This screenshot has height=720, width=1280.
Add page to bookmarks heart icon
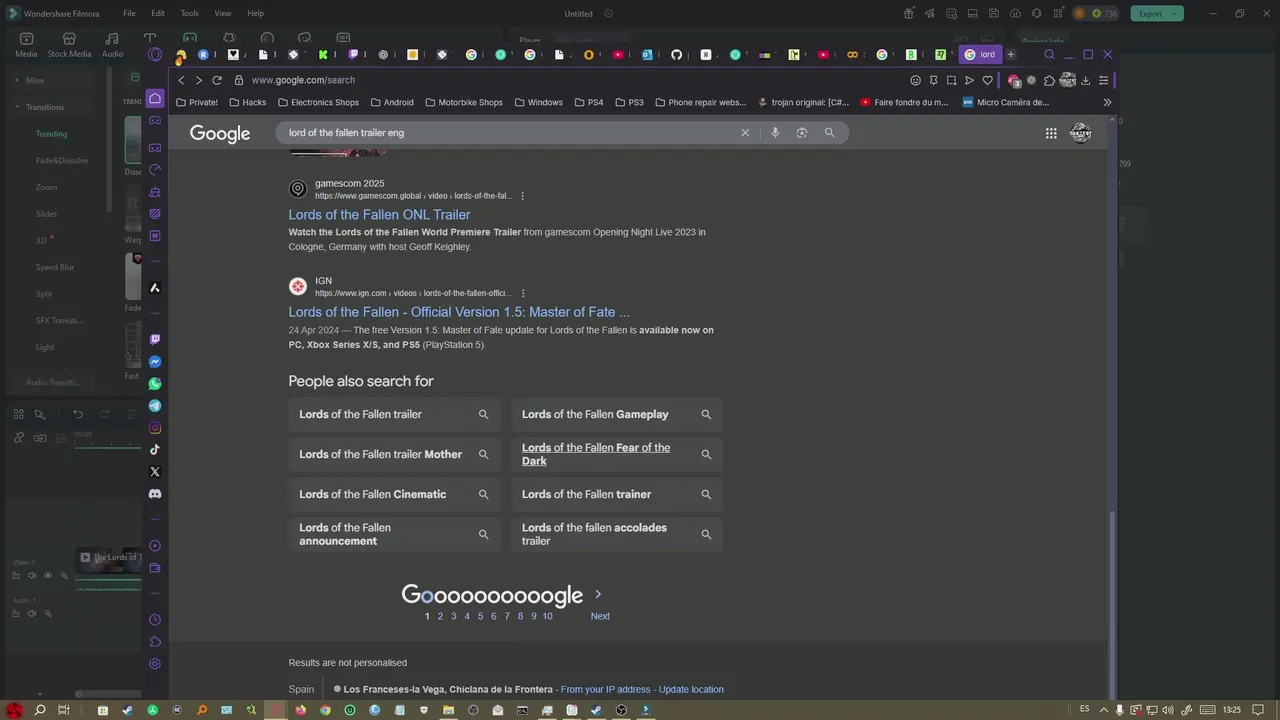click(987, 81)
